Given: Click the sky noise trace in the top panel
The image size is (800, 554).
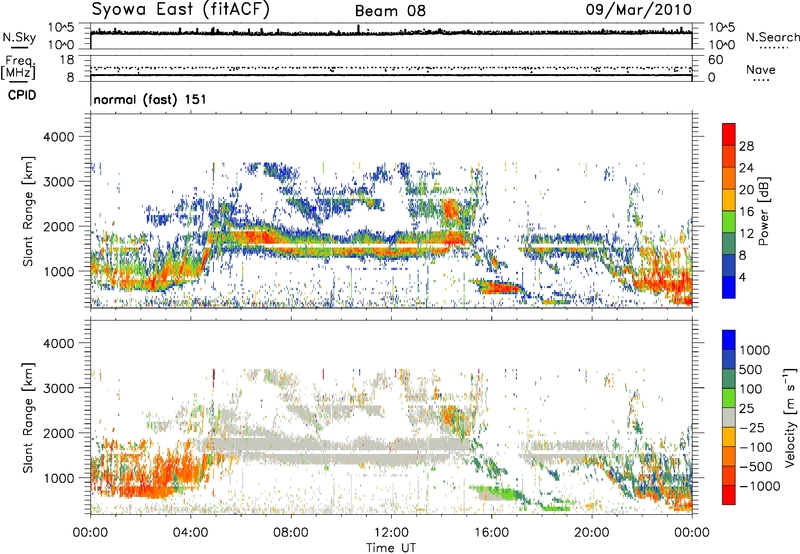Looking at the screenshot, I should (x=391, y=33).
